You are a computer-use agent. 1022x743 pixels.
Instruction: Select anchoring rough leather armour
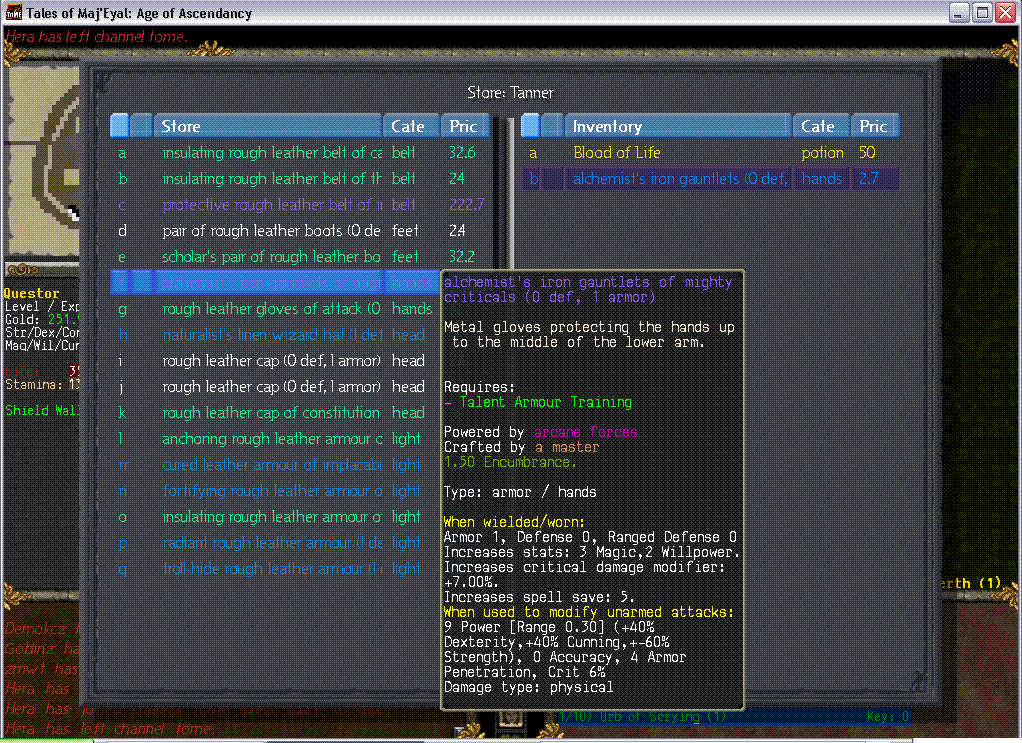pyautogui.click(x=276, y=439)
